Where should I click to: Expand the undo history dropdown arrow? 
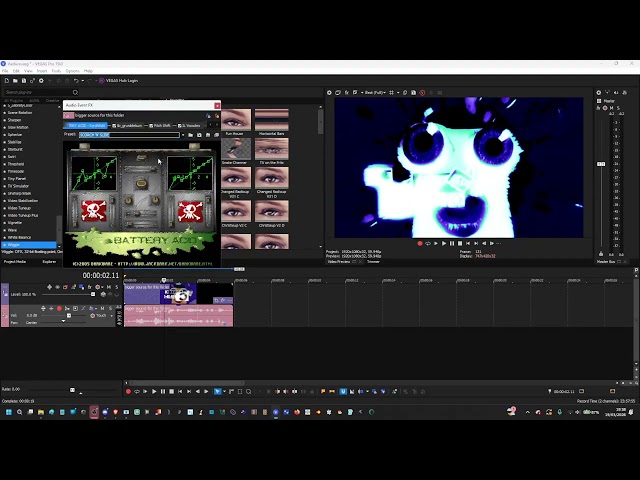tap(82, 81)
